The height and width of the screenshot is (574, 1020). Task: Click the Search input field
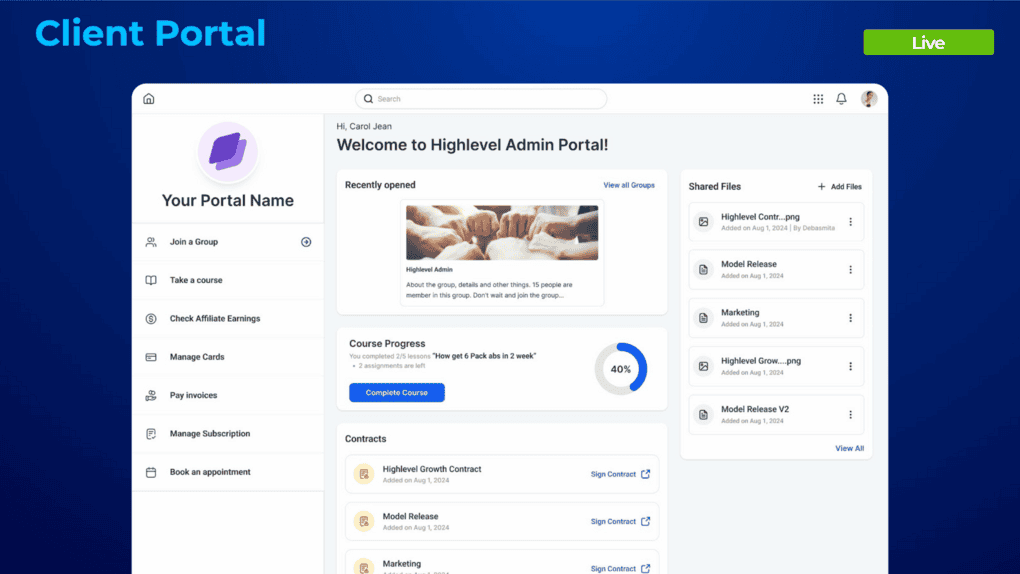click(x=481, y=99)
